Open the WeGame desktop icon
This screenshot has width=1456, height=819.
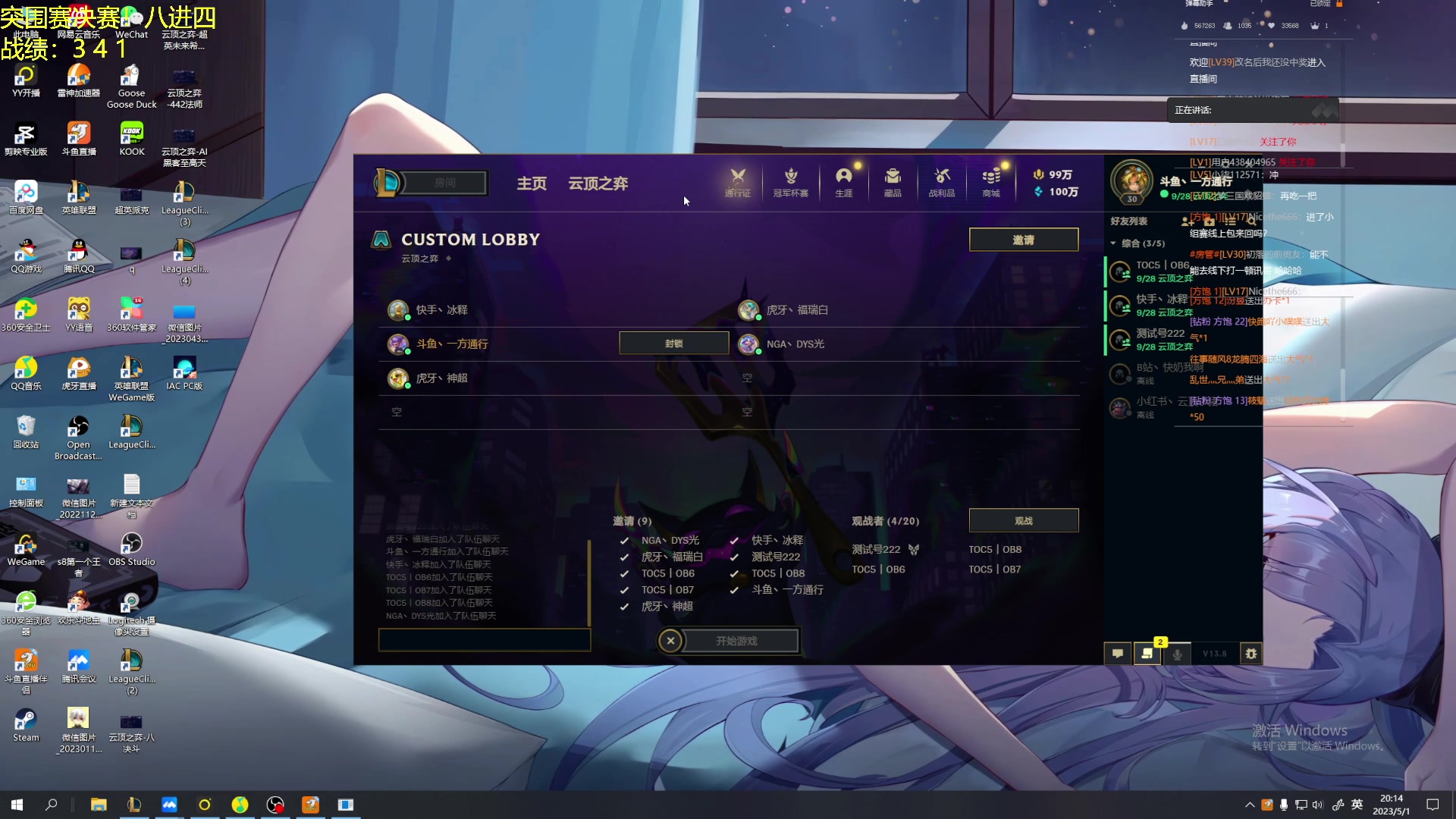tap(26, 549)
